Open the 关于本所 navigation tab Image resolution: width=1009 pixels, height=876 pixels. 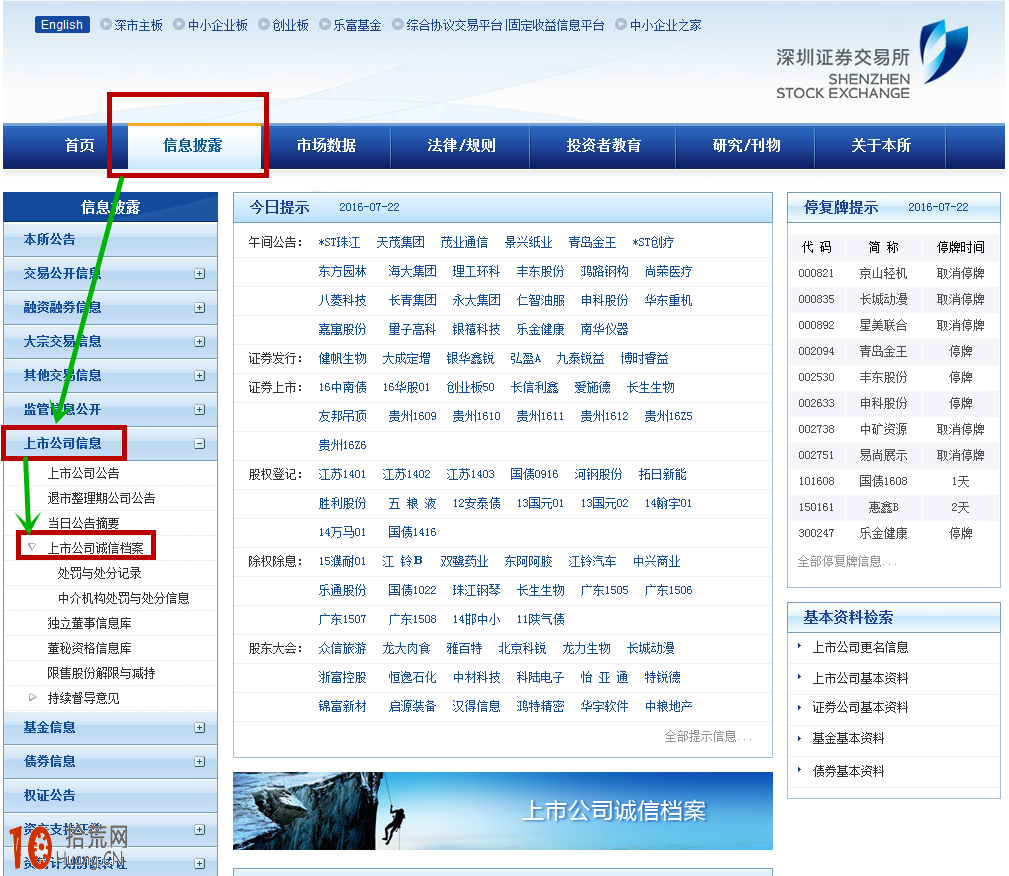pyautogui.click(x=881, y=145)
